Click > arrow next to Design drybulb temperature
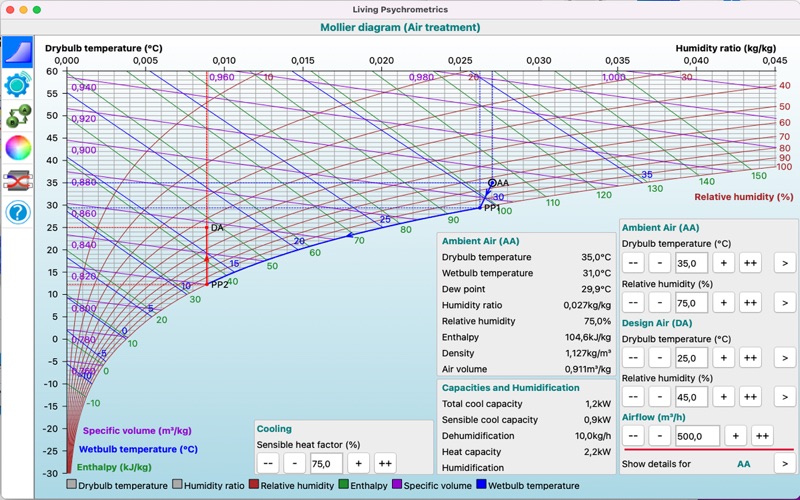Screen dimensions: 800x500 (x=785, y=358)
